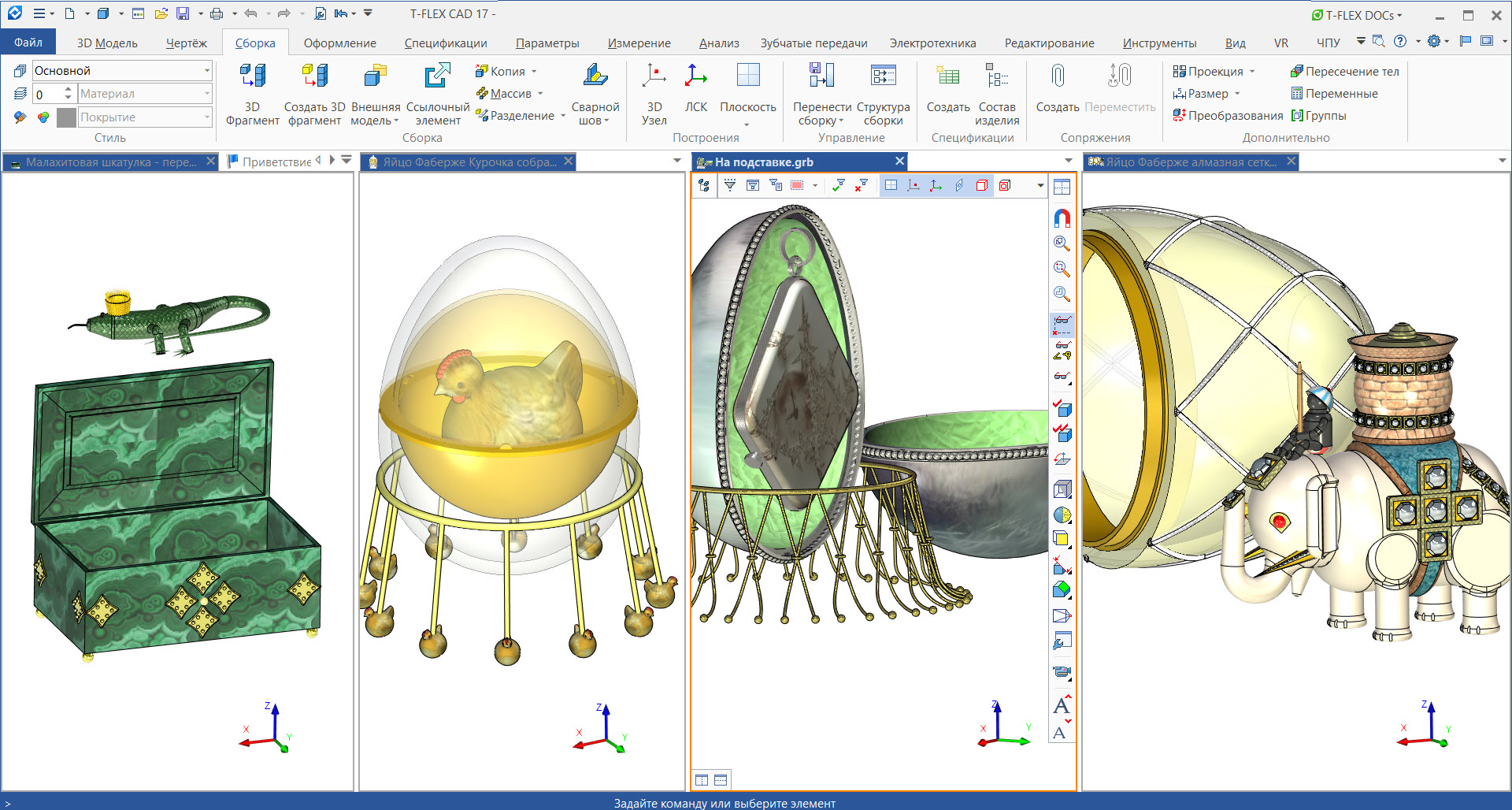Toggle the 3D node selection filter
Image resolution: width=1512 pixels, height=810 pixels.
tap(913, 185)
